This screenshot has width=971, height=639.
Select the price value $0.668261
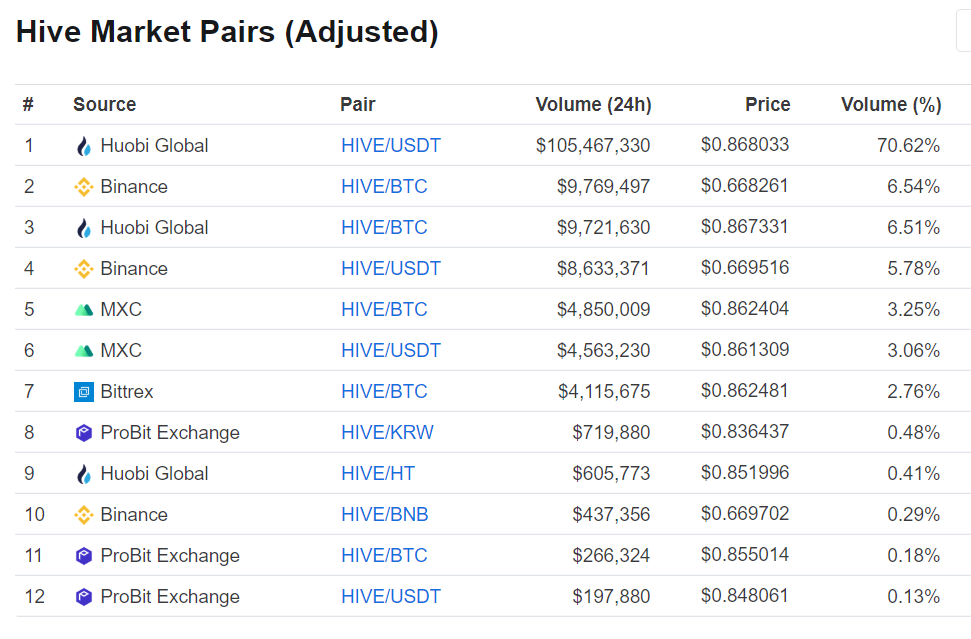[x=745, y=186]
